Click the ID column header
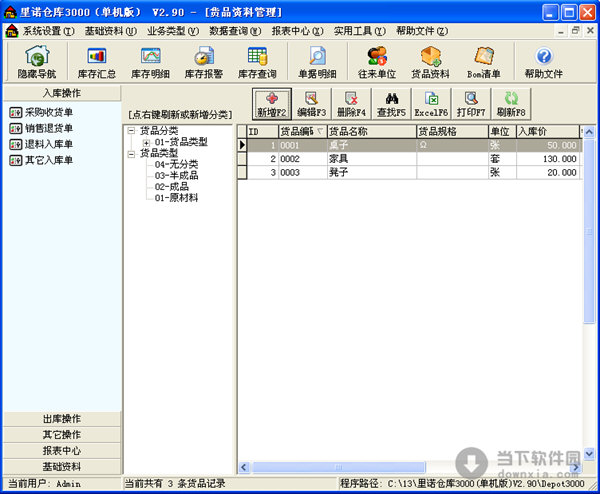Viewport: 600px width, 494px height. click(262, 132)
